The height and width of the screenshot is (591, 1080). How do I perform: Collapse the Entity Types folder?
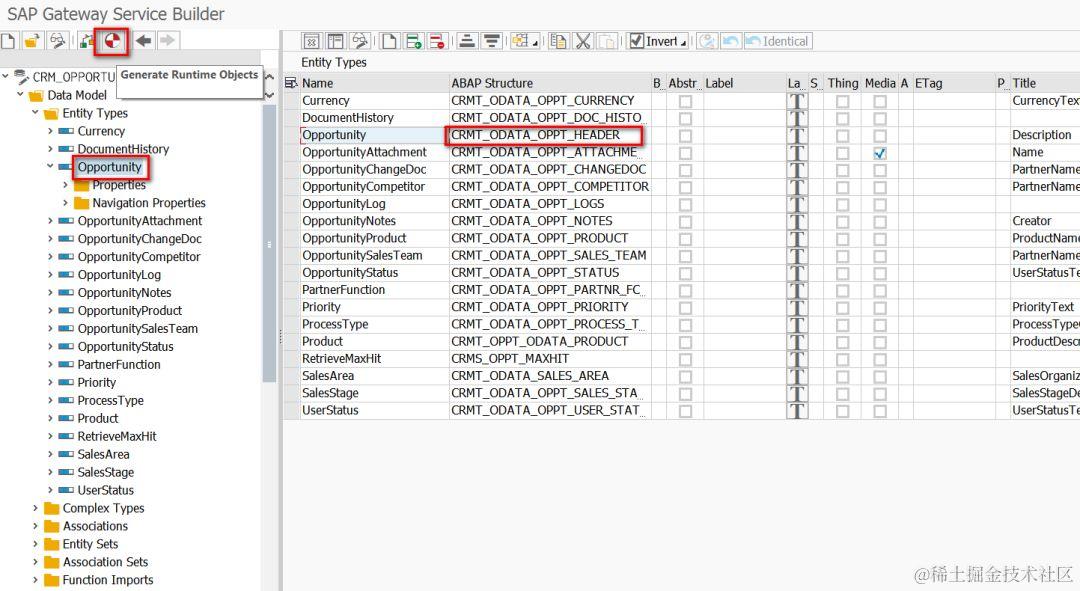point(35,112)
